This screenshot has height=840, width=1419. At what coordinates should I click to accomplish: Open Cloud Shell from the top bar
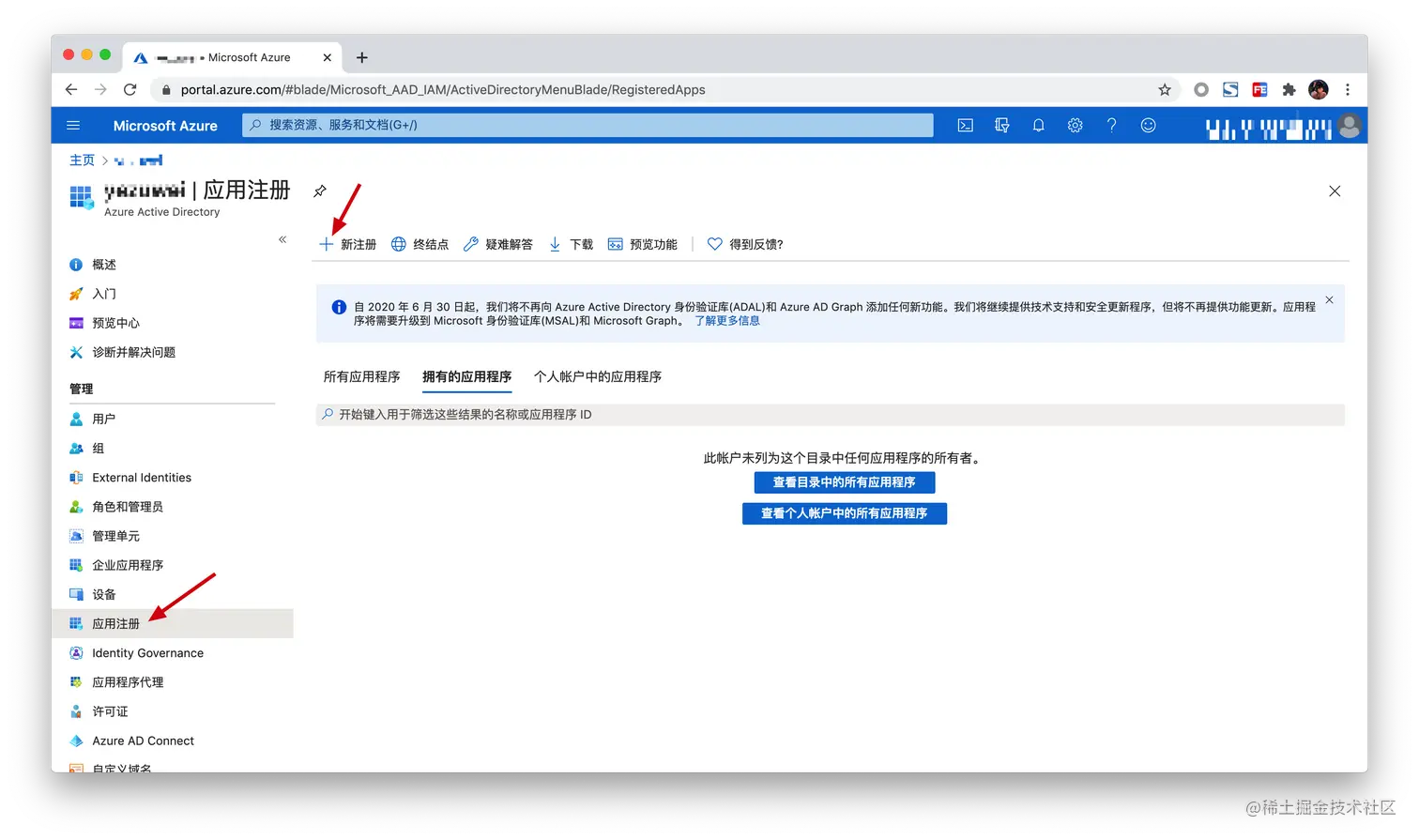pos(965,125)
